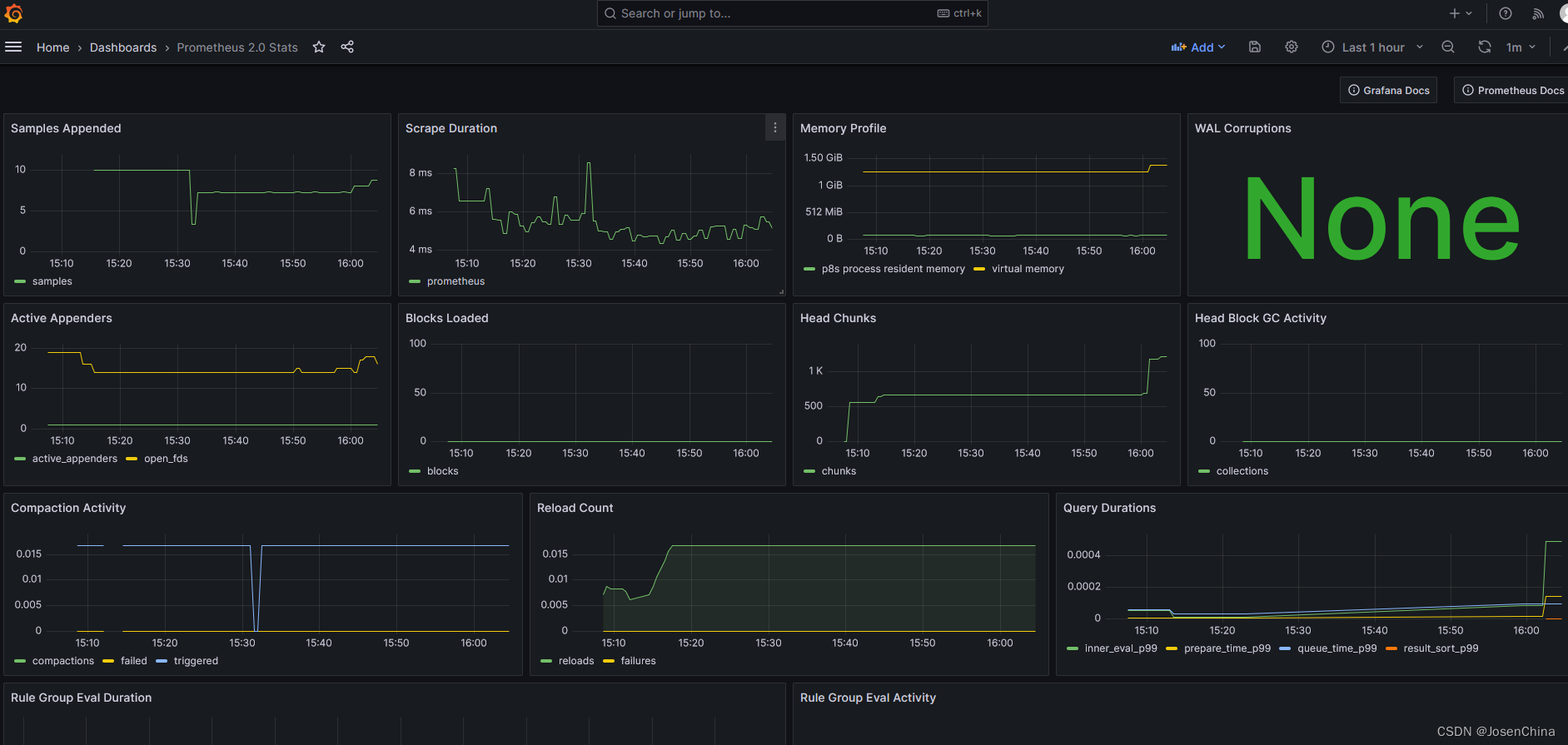Click the Compaction Activity panel title
The width and height of the screenshot is (1568, 745).
68,508
